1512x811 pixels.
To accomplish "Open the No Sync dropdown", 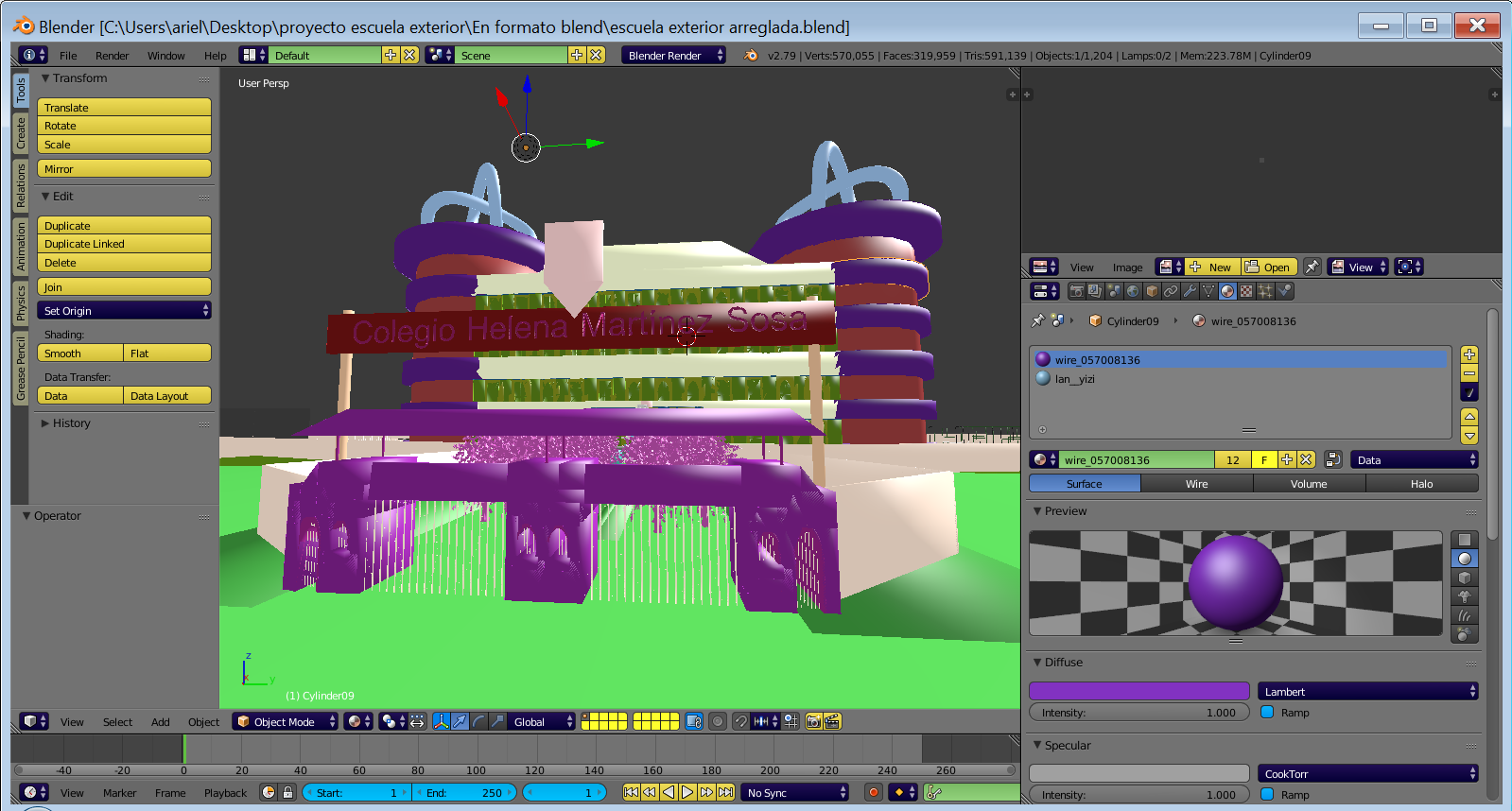I will [x=795, y=792].
